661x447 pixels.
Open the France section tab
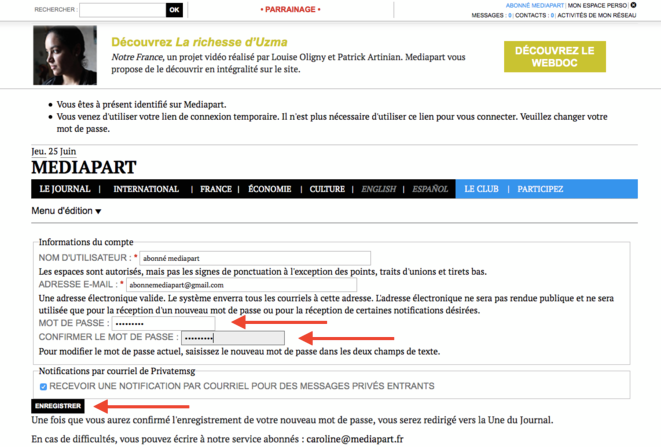pos(216,189)
